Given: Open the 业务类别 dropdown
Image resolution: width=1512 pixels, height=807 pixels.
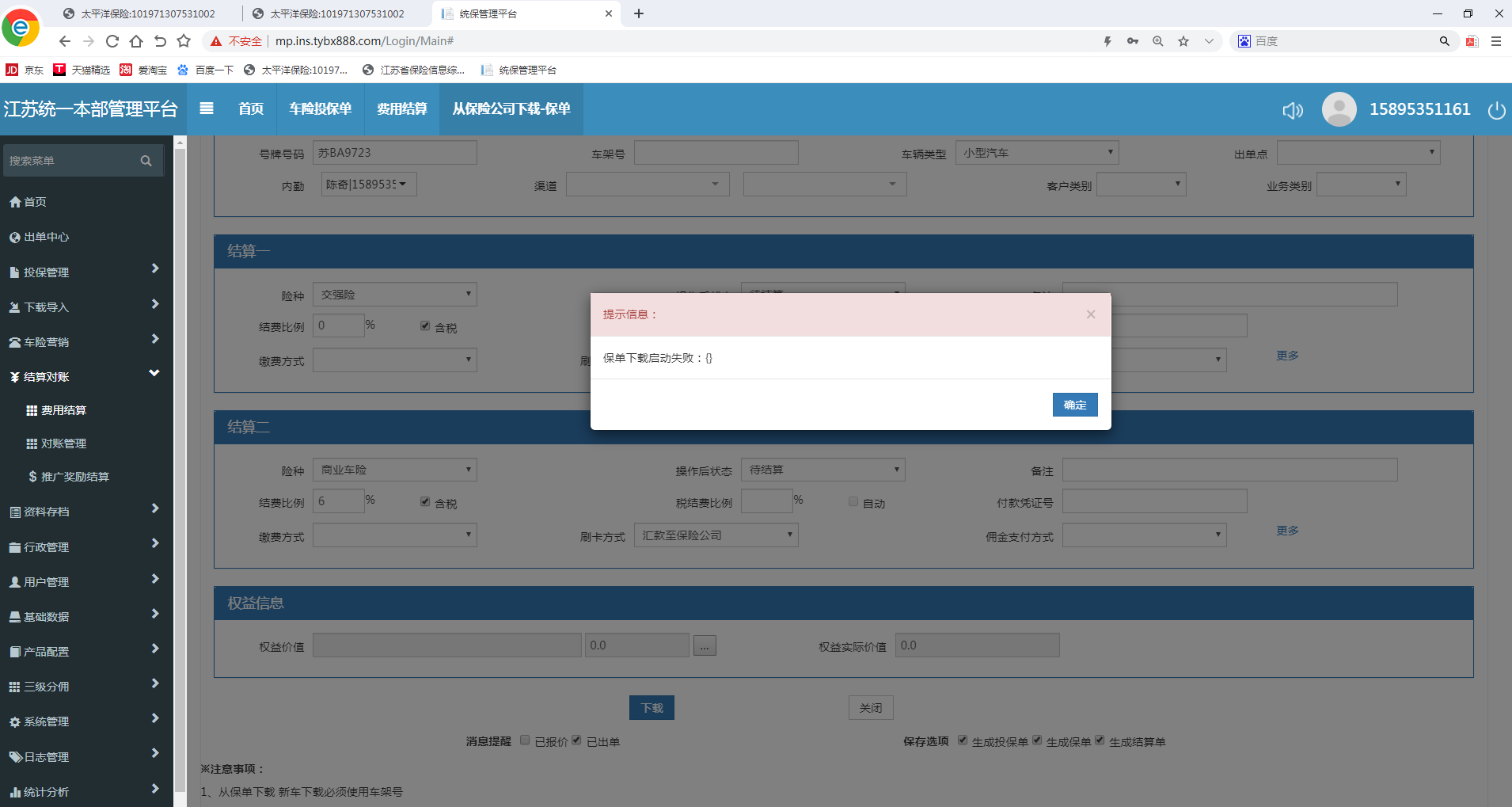Looking at the screenshot, I should [1362, 185].
